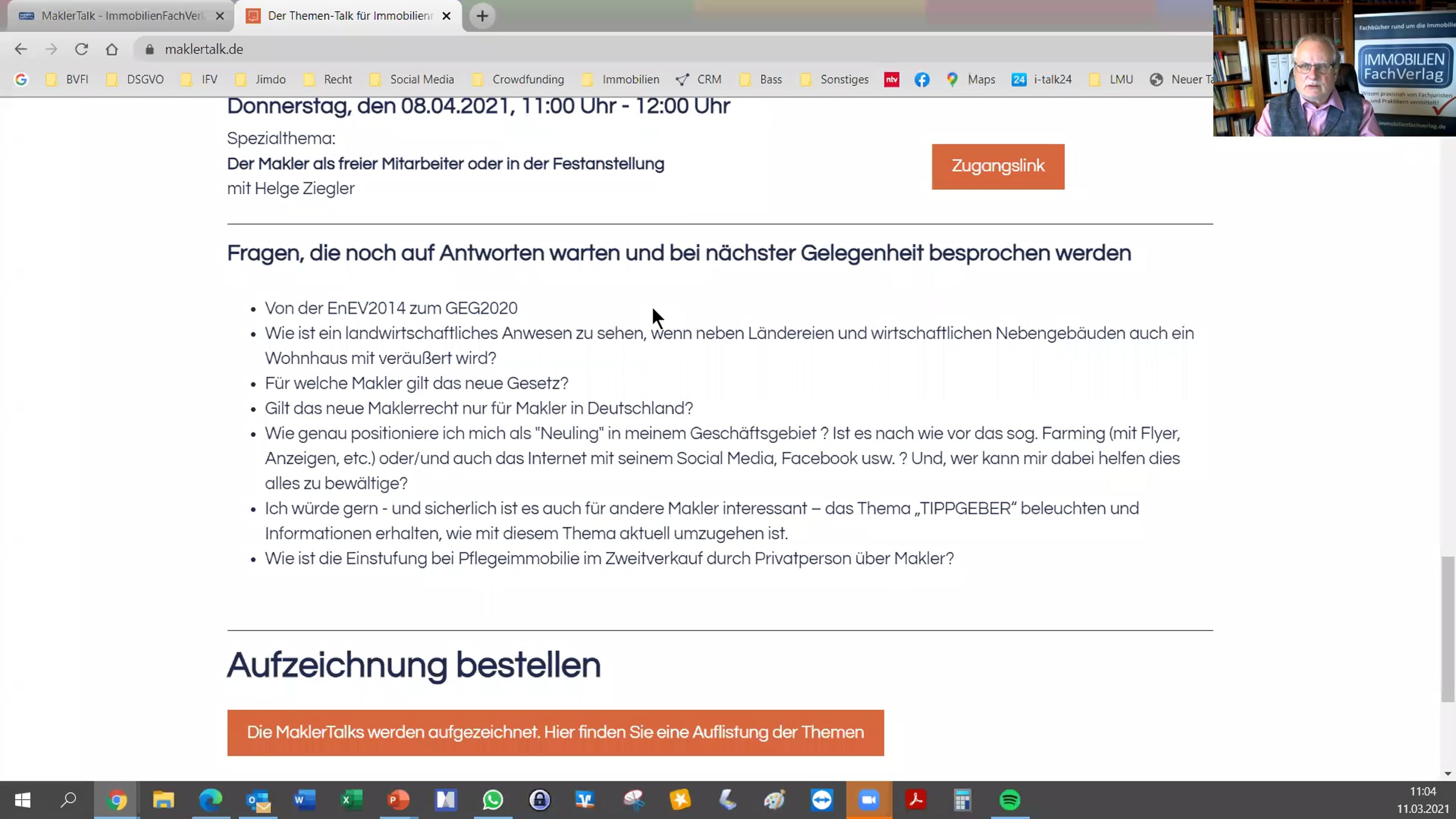The image size is (1456, 819).
Task: Click the browser reload icon
Action: click(x=81, y=49)
